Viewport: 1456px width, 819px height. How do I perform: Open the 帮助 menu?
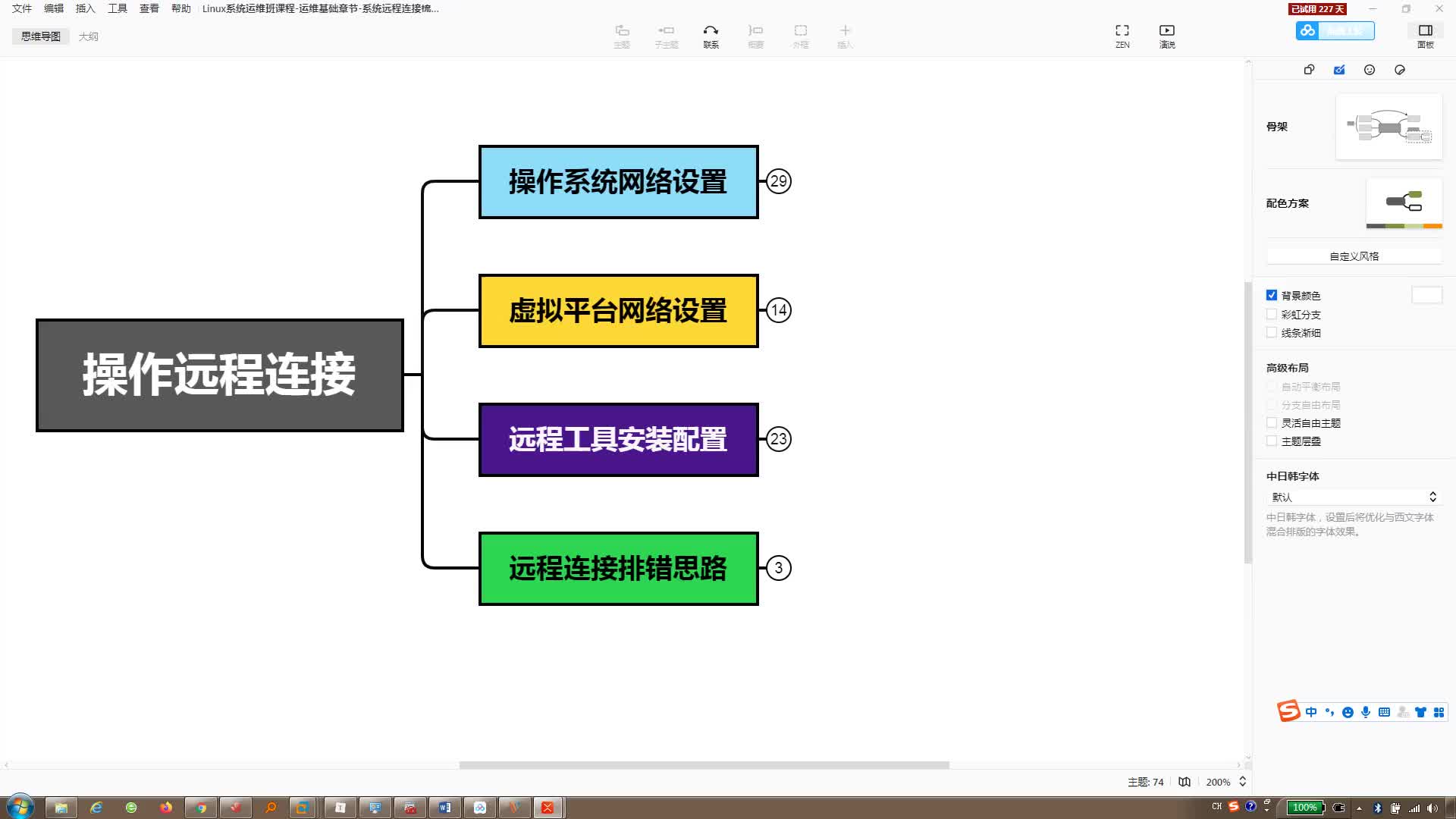181,8
